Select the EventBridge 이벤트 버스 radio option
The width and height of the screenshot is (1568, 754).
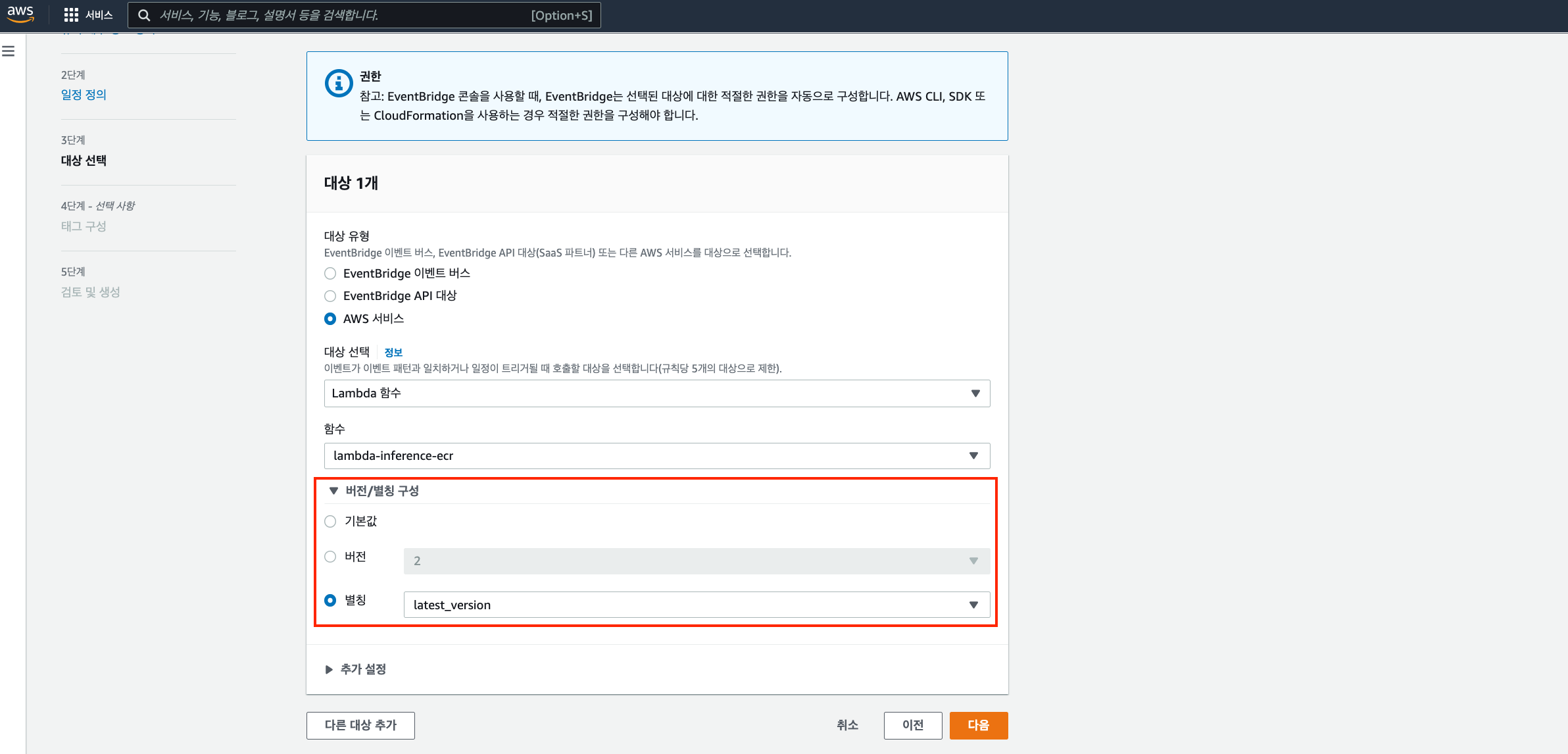click(x=330, y=274)
